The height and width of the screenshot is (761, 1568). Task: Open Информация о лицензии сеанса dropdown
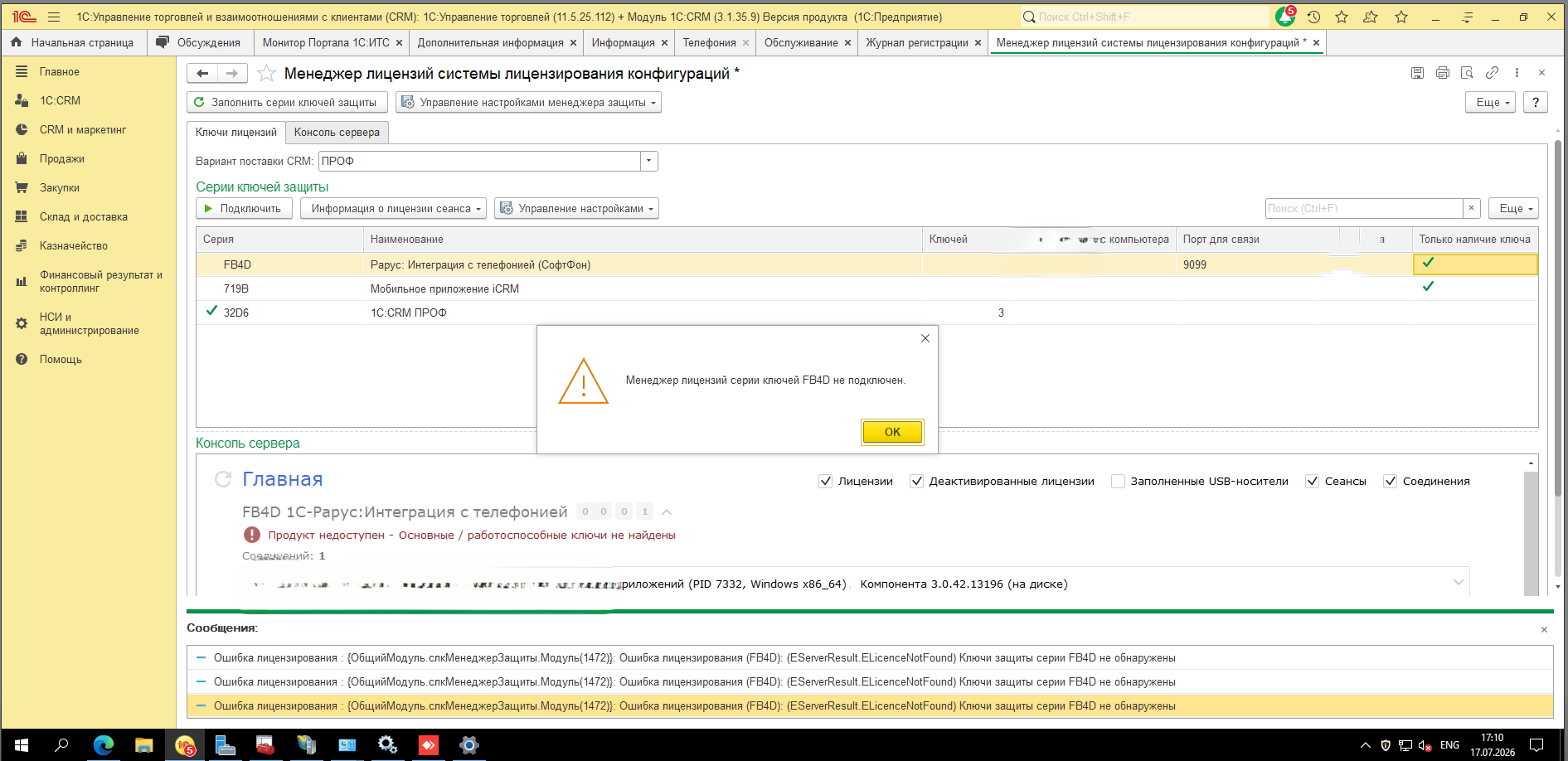(391, 208)
